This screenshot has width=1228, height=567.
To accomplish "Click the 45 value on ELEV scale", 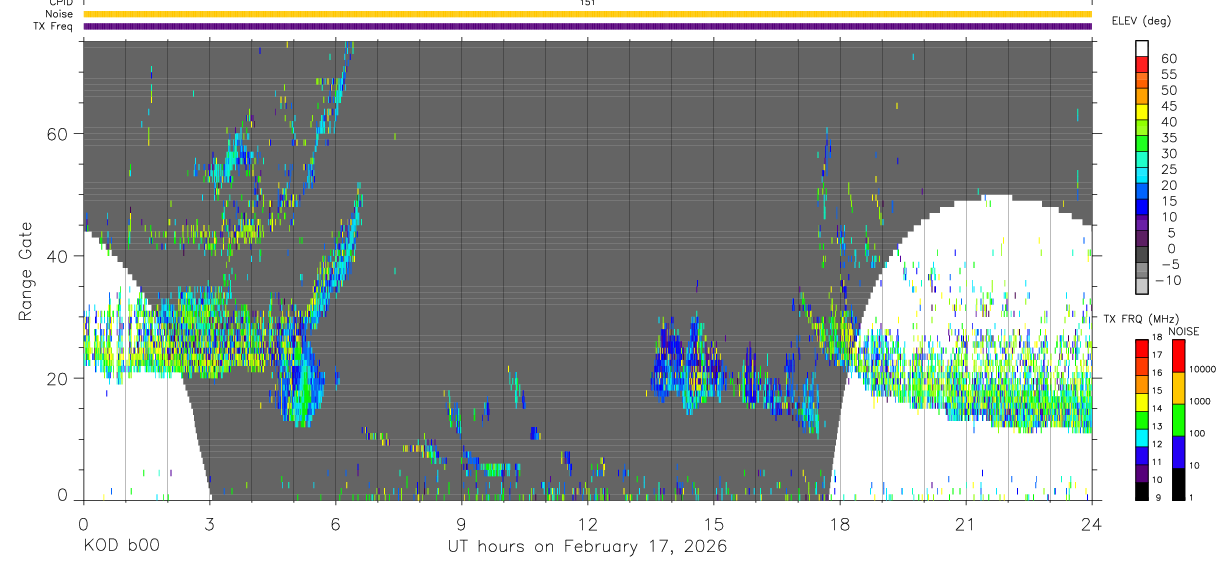I will tap(1169, 106).
